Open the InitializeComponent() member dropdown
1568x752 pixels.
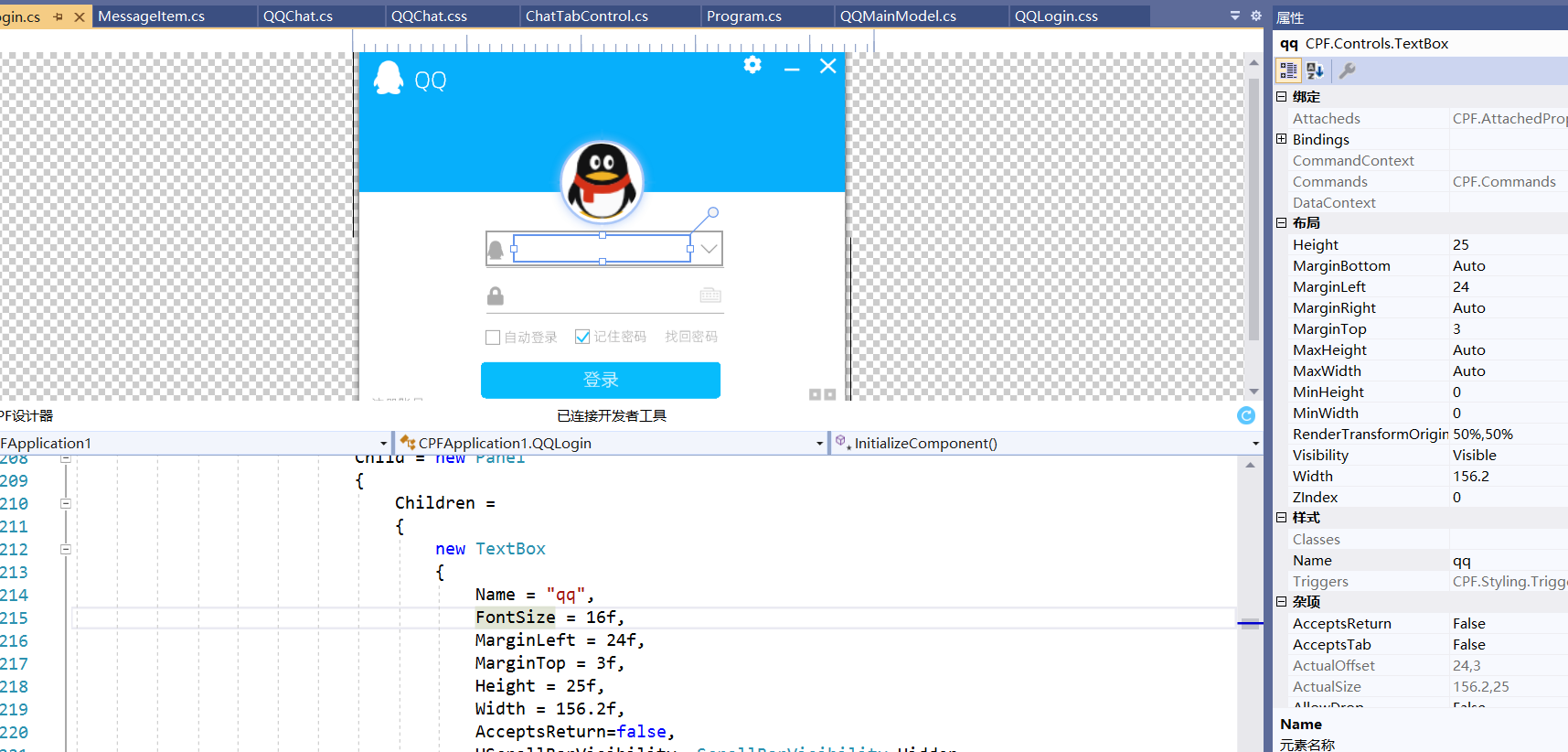pos(1254,444)
